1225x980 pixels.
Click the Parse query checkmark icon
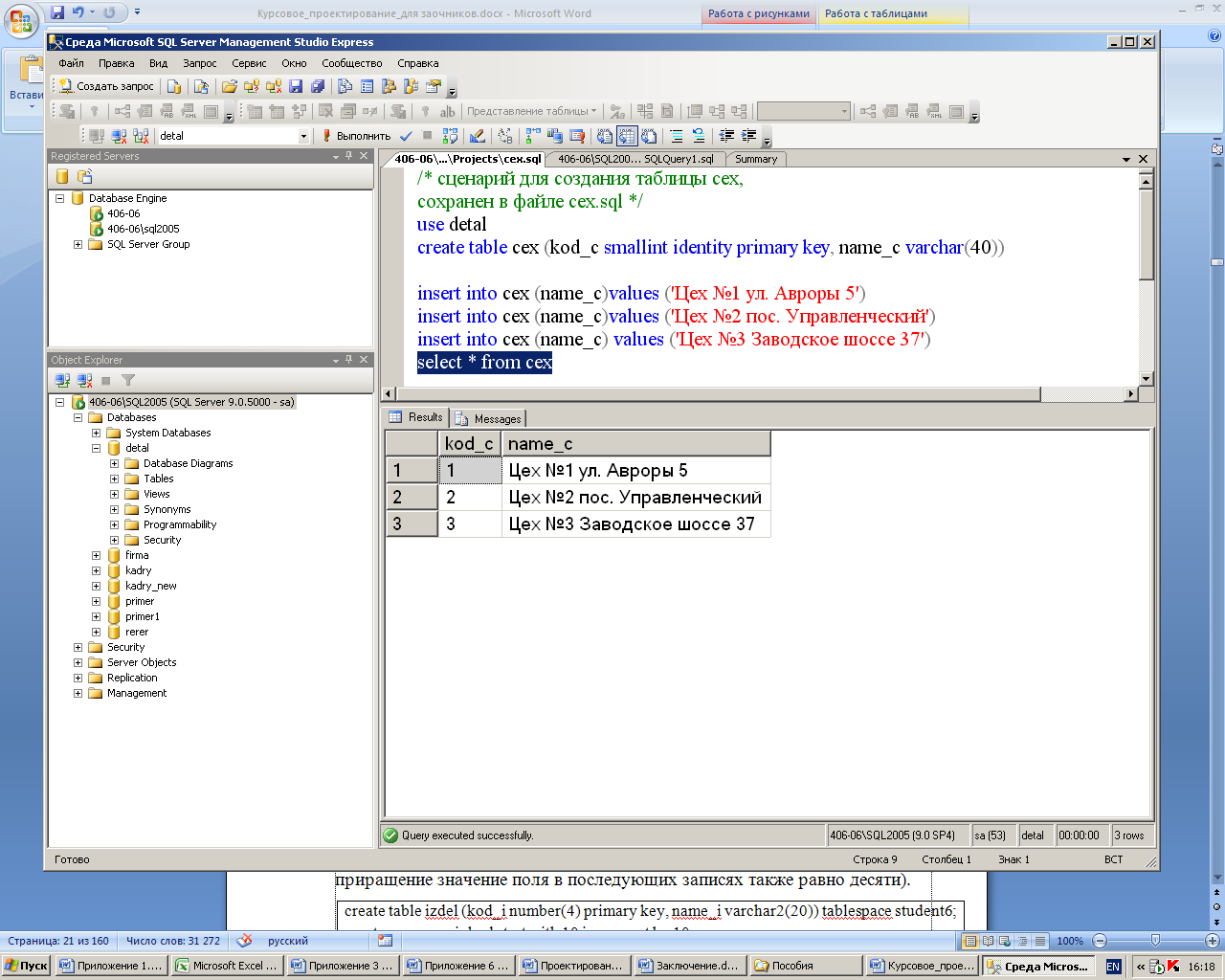[406, 136]
